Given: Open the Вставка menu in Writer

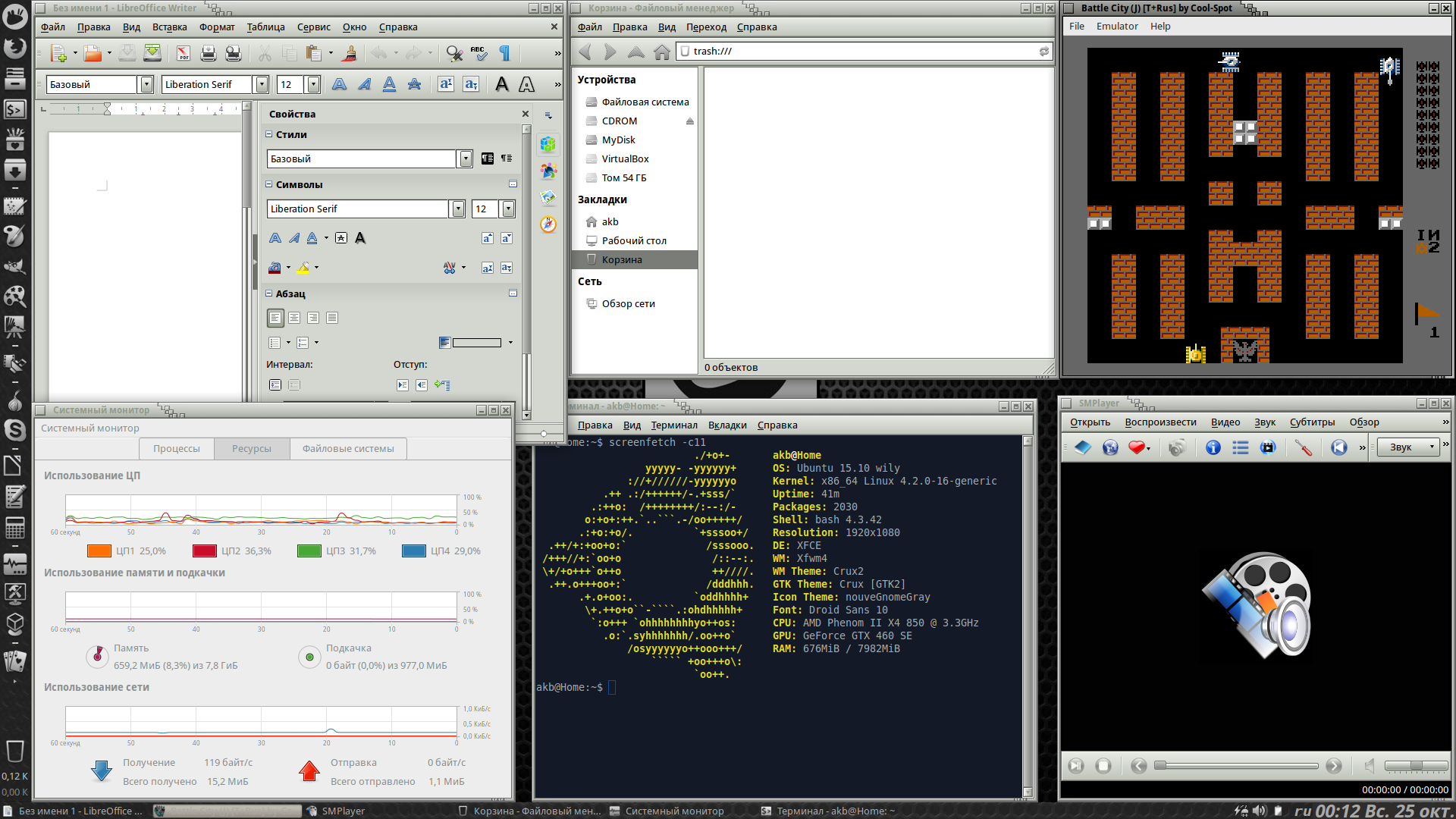Looking at the screenshot, I should [x=169, y=27].
